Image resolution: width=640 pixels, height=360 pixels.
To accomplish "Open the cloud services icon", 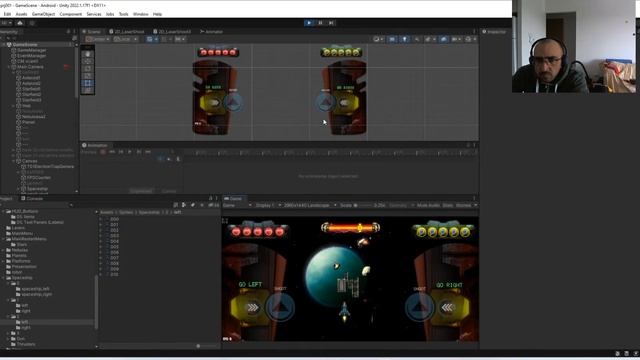I will coord(20,23).
